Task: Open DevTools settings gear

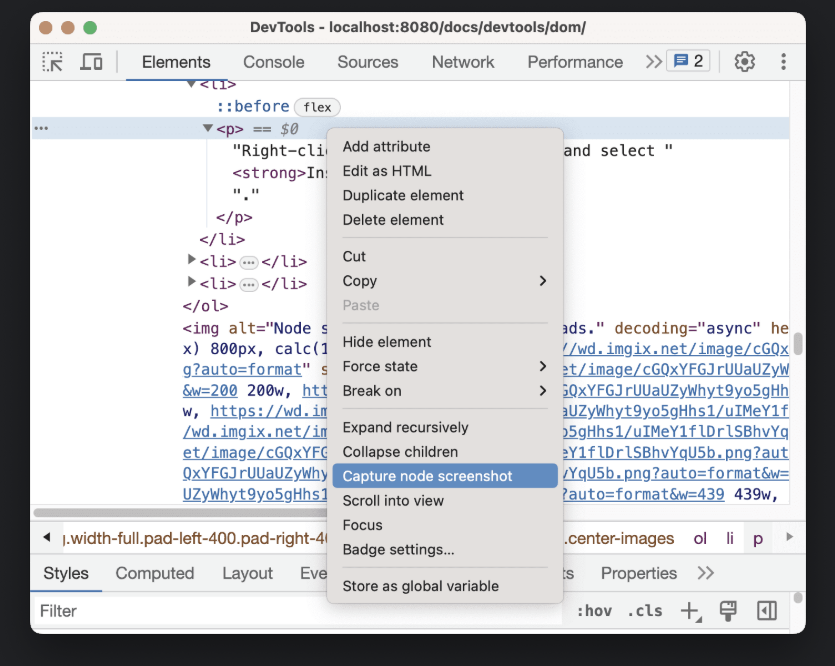Action: click(744, 61)
